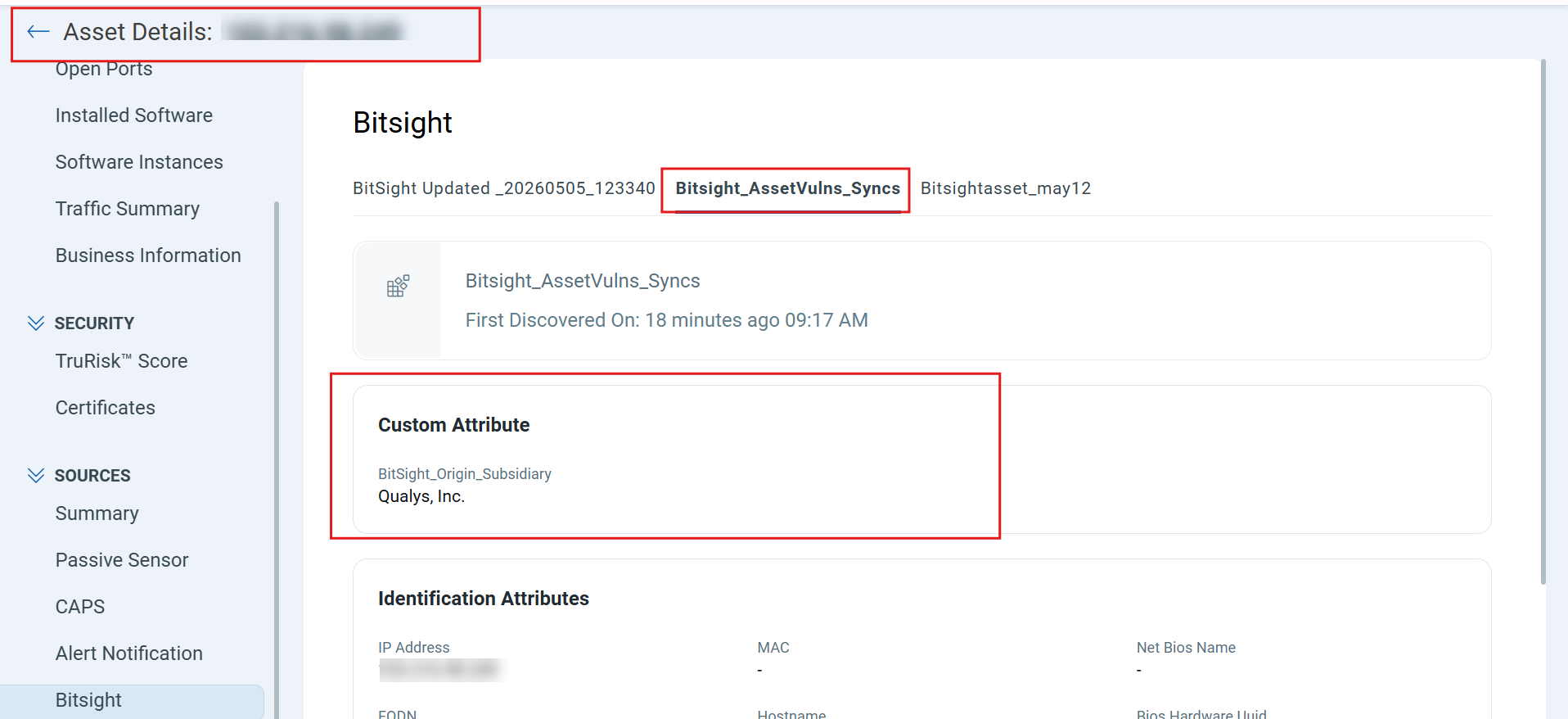The image size is (1568, 719).
Task: Select Passive Sensor source
Action: click(x=122, y=560)
